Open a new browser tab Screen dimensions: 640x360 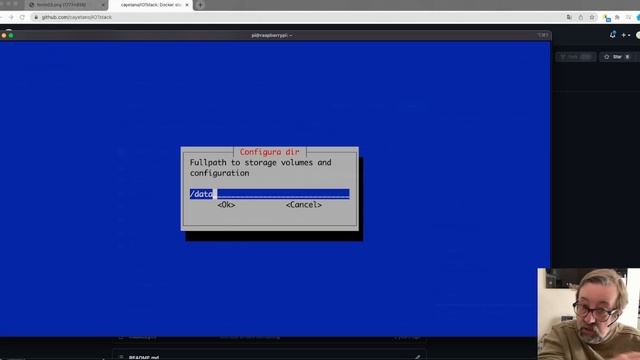coord(200,5)
